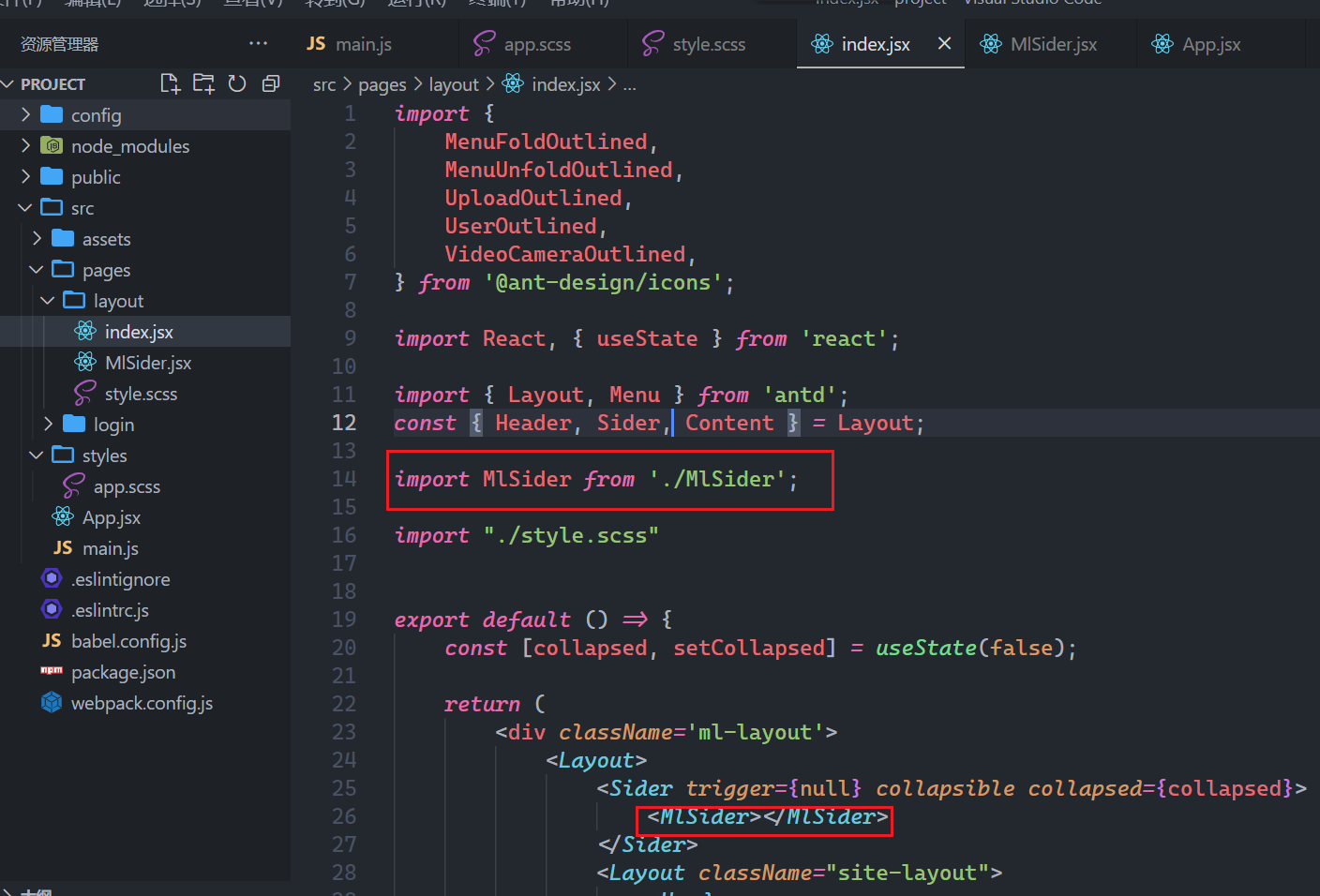Click 'layout' in the breadcrumb path

(454, 84)
